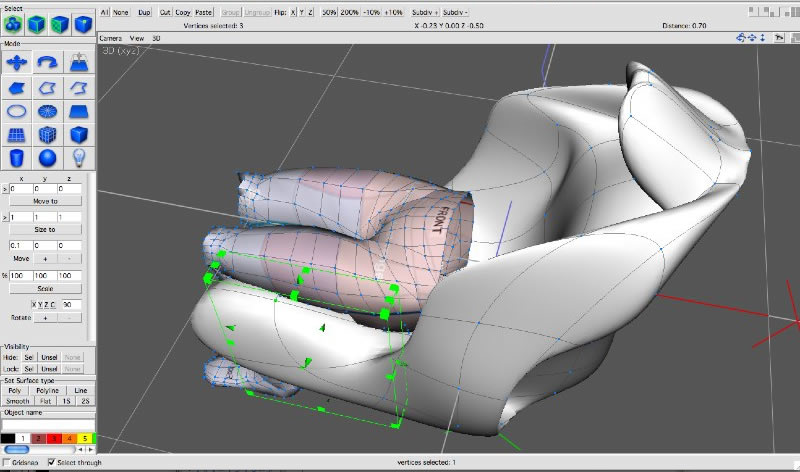The width and height of the screenshot is (800, 472).
Task: Toggle rotation axis X
Action: pyautogui.click(x=34, y=305)
